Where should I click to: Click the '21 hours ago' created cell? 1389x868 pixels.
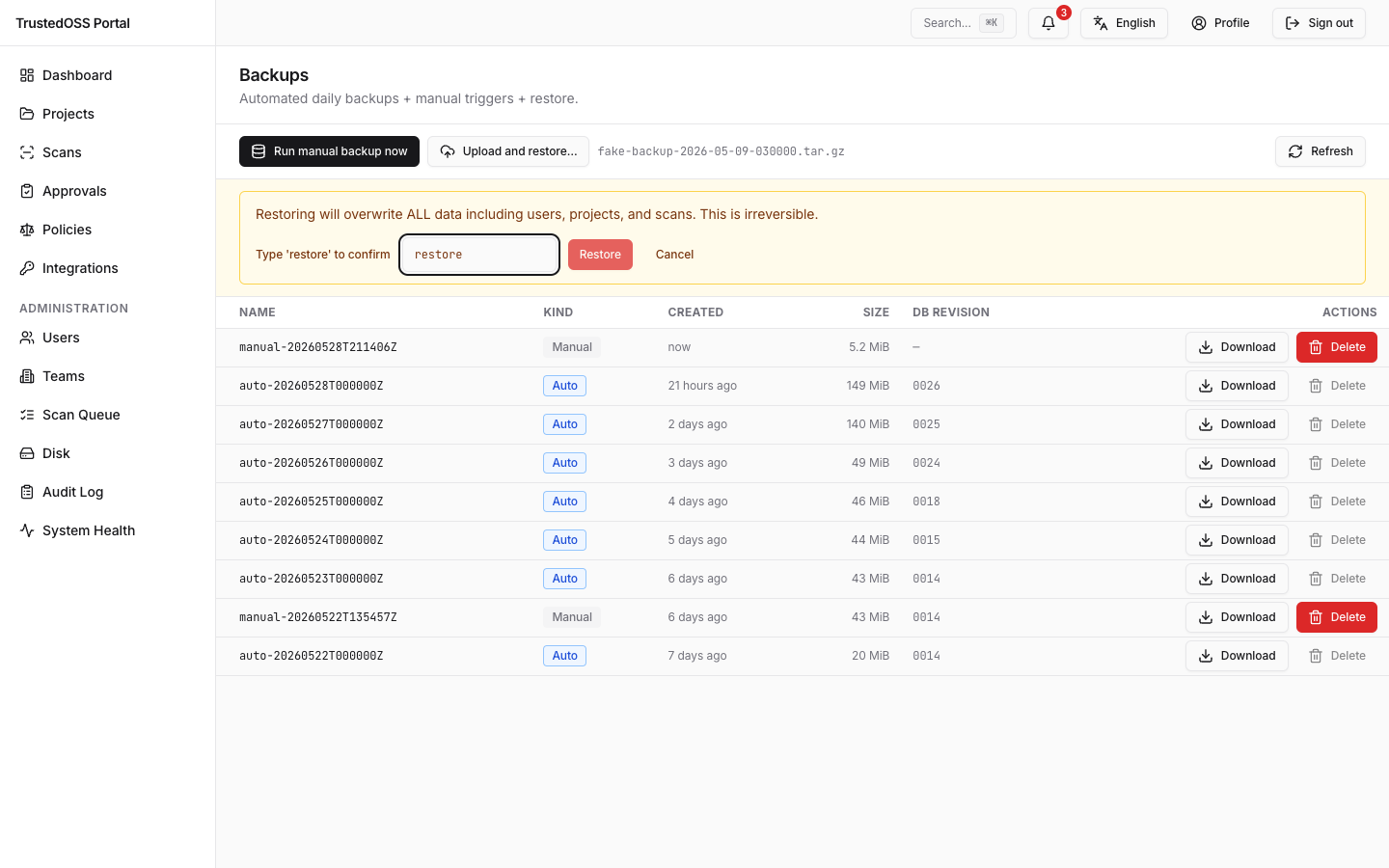[x=702, y=386]
